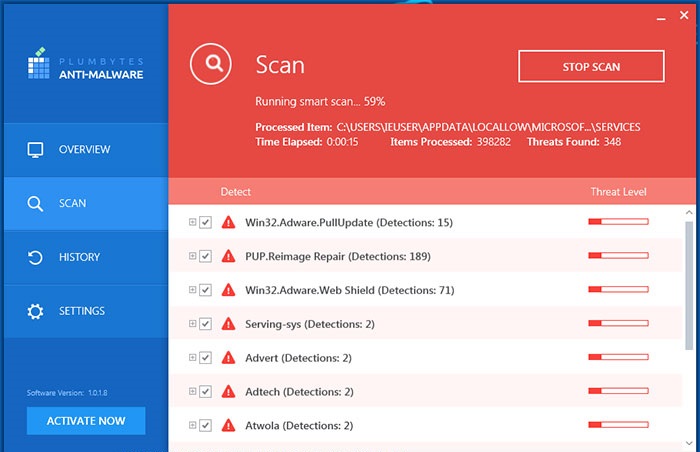
Task: Click the Settings gear icon
Action: point(36,312)
